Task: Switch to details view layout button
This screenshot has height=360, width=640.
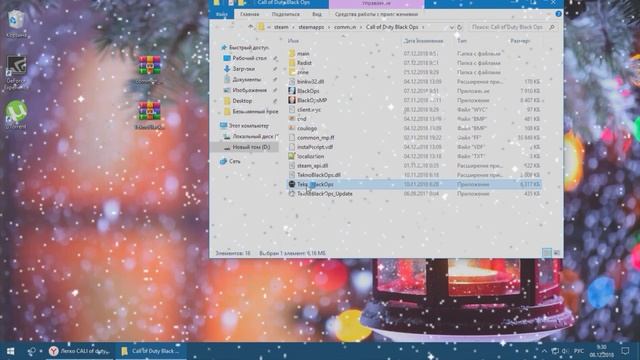Action: (547, 253)
